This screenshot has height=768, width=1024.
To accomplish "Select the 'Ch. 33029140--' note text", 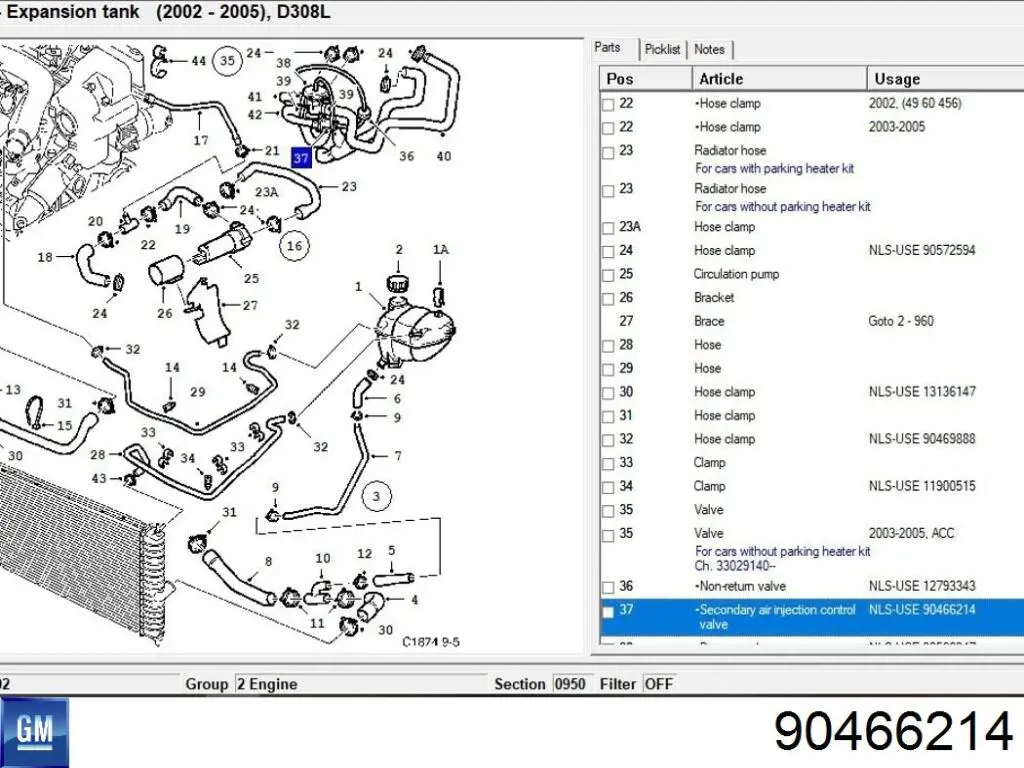I will click(x=735, y=566).
